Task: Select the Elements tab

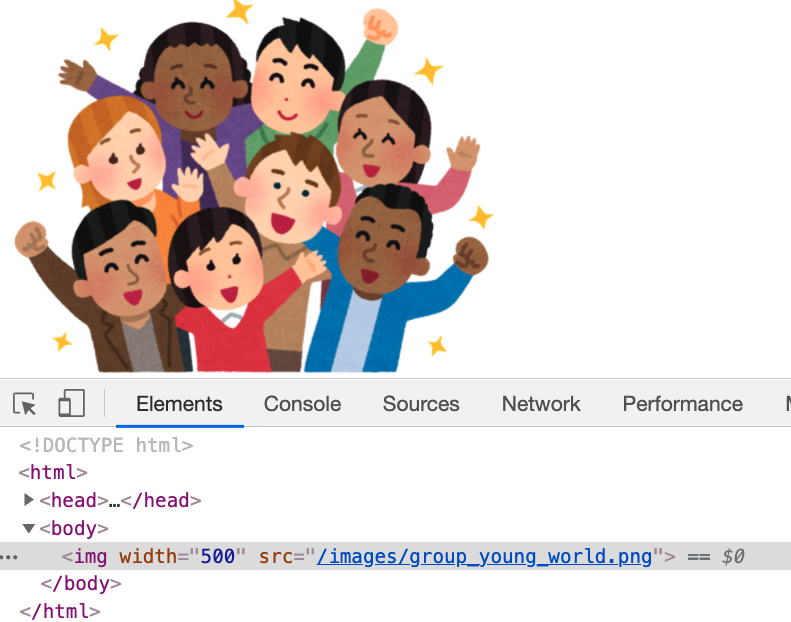Action: click(179, 404)
